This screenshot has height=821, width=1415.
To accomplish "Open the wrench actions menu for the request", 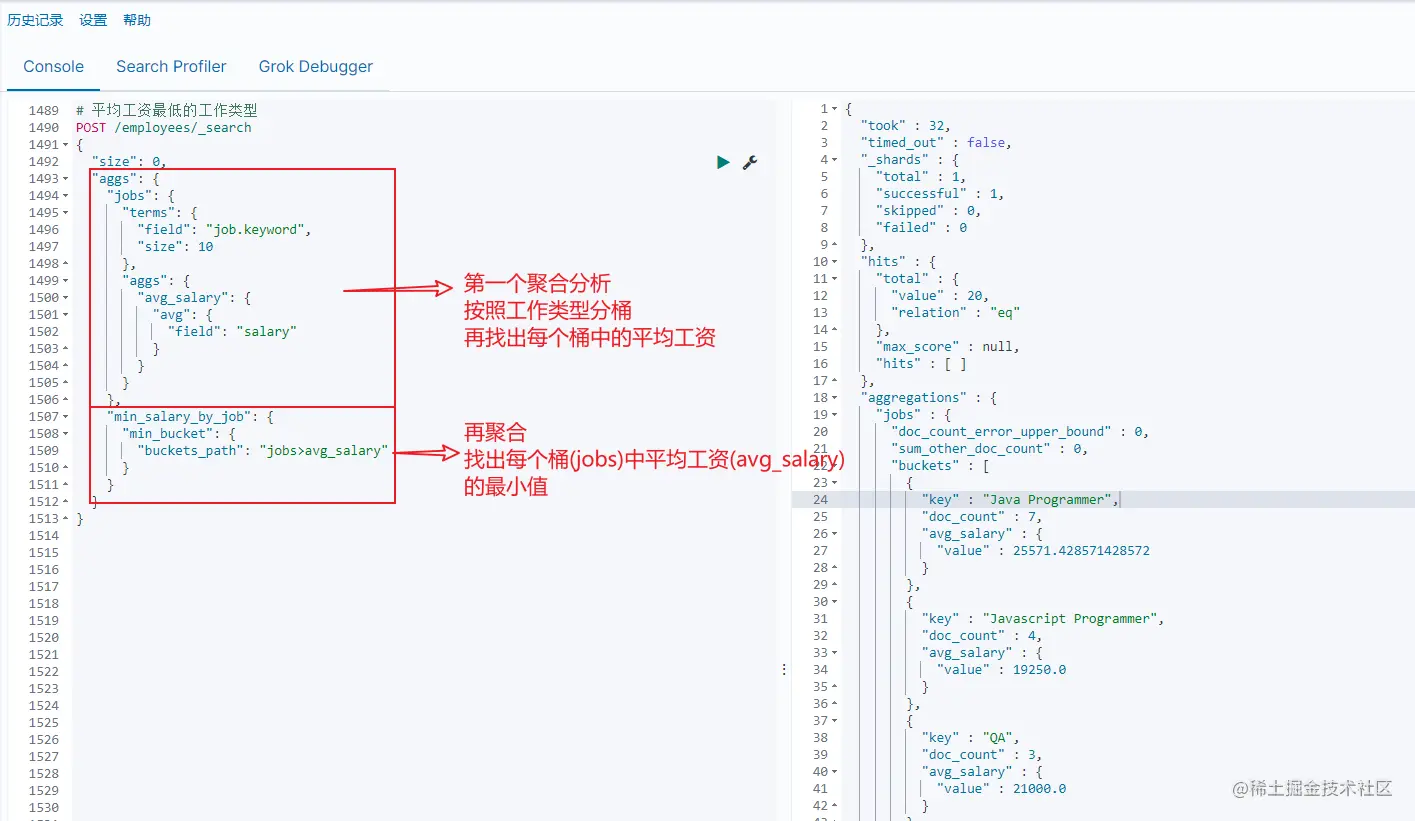I will click(x=749, y=162).
